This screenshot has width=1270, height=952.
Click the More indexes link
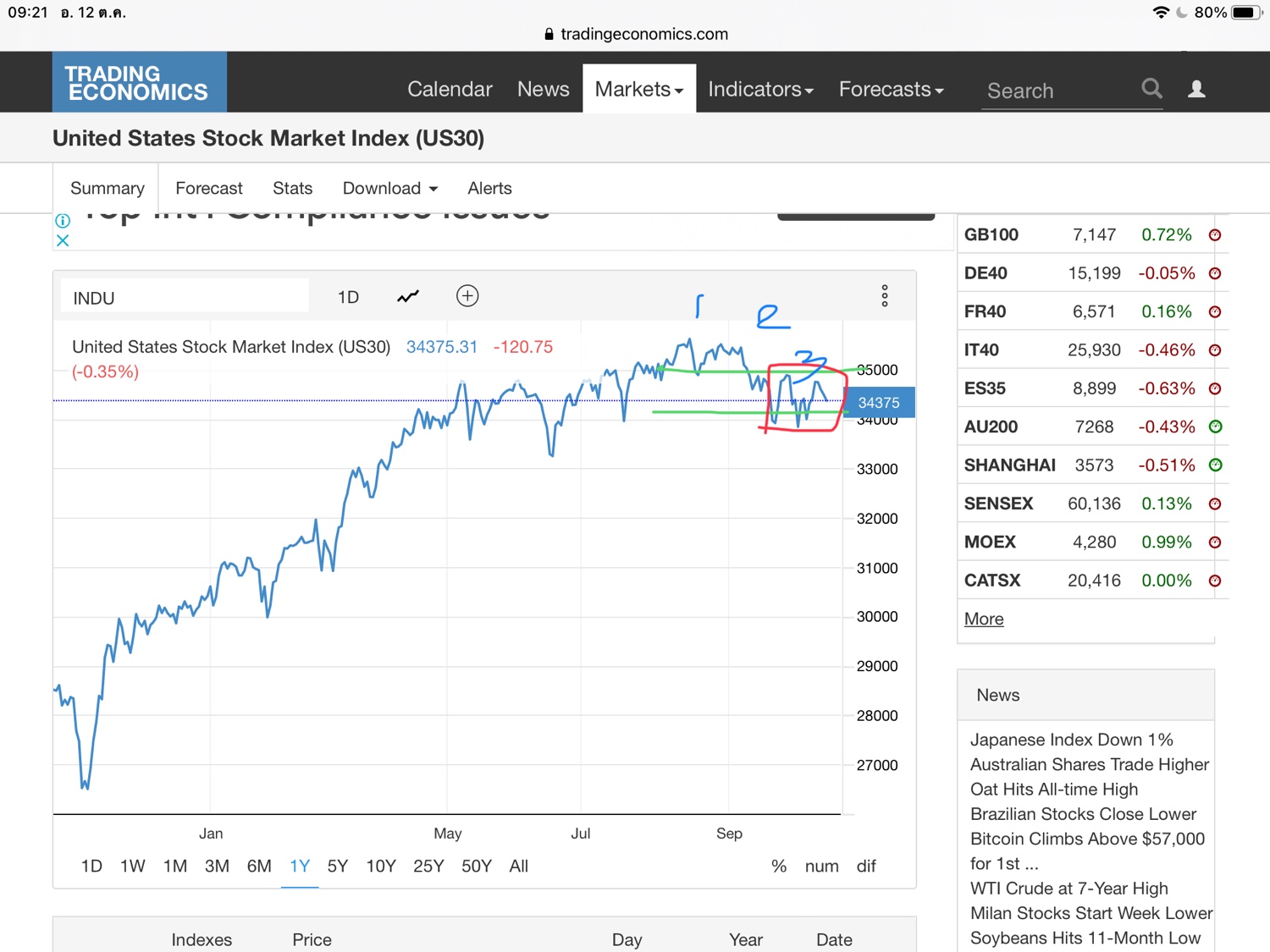[x=984, y=619]
